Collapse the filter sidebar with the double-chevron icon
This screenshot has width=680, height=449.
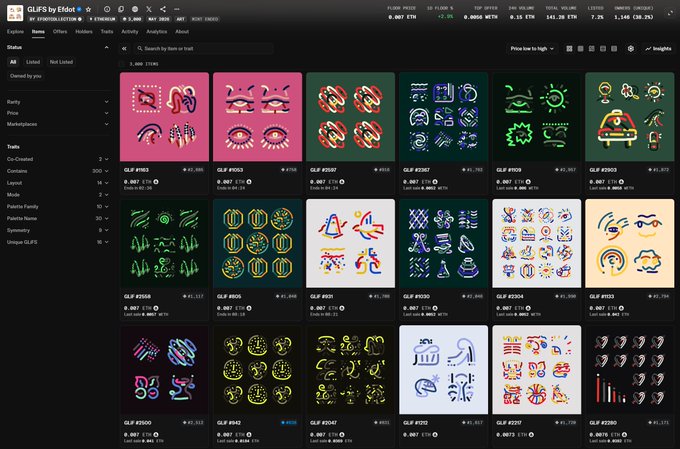(x=124, y=49)
